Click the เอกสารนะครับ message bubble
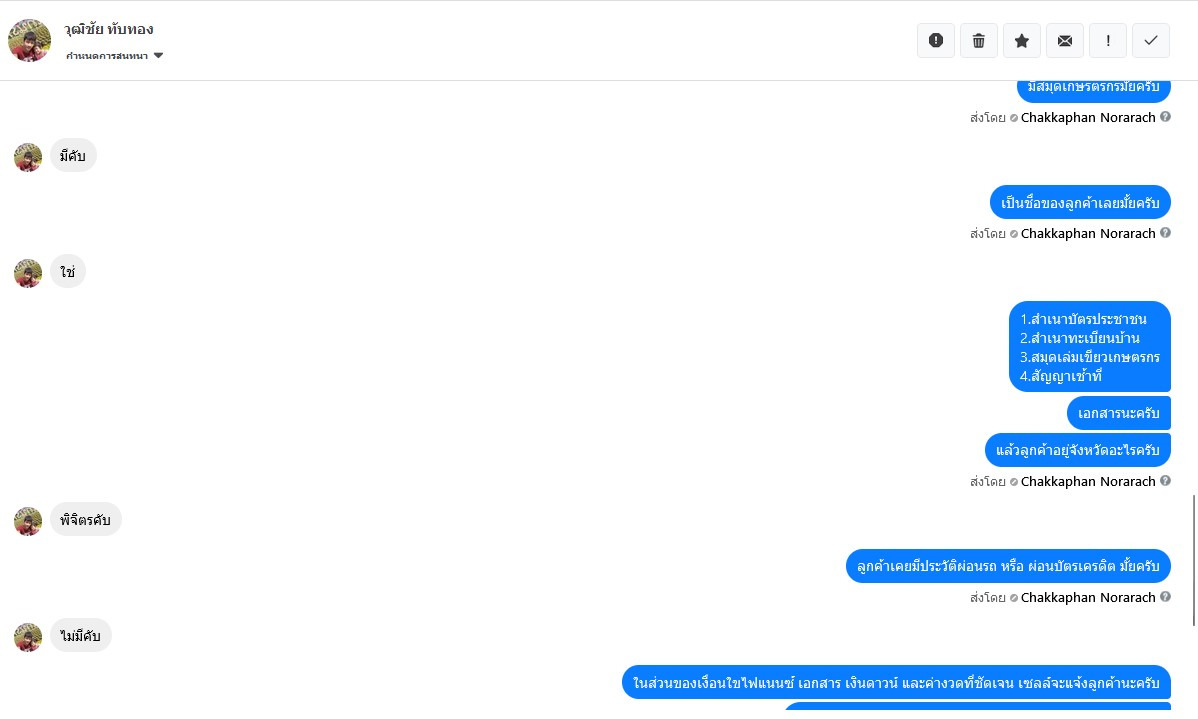This screenshot has width=1198, height=719. click(x=1119, y=413)
